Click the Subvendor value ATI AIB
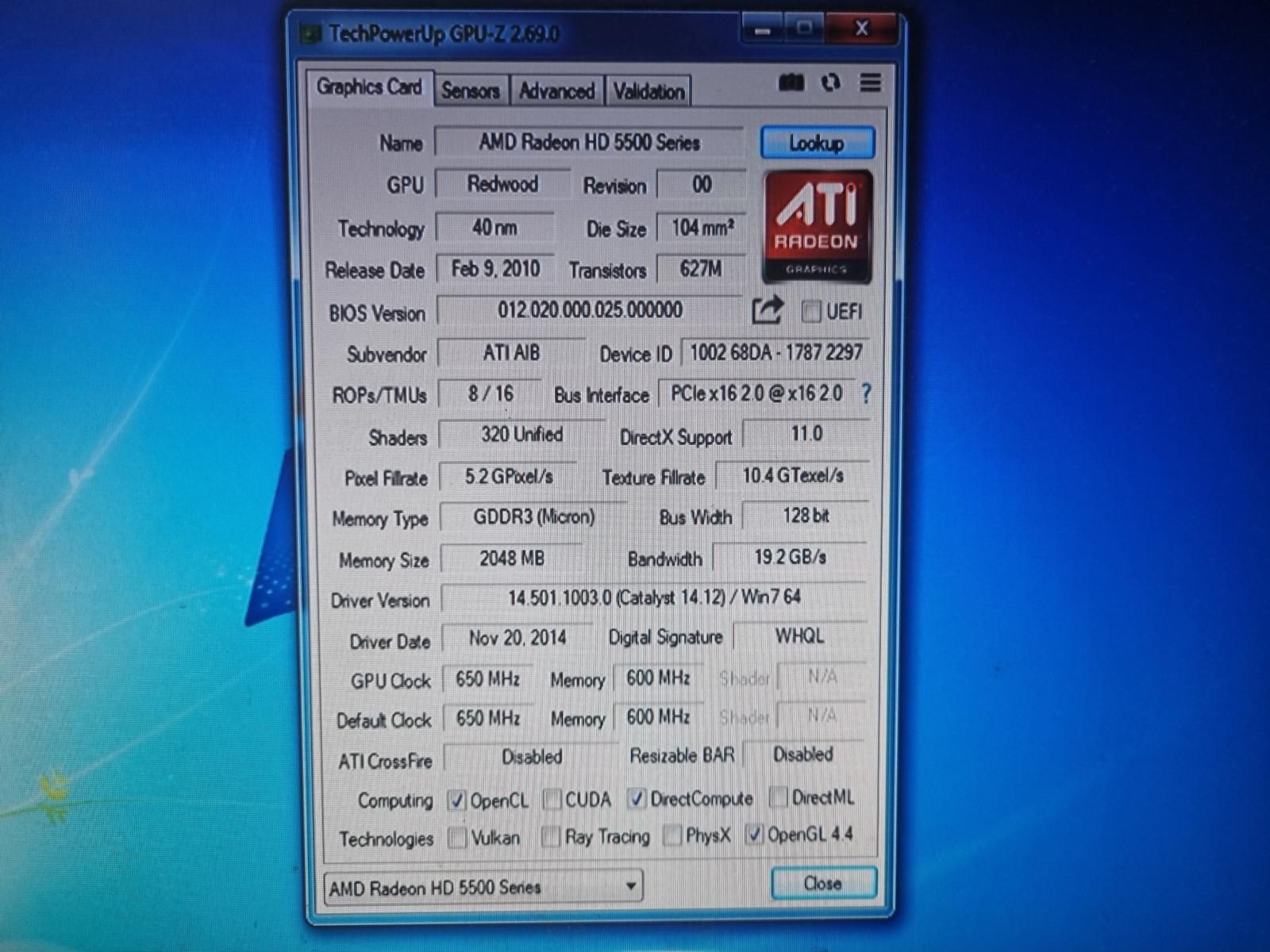1270x952 pixels. (x=511, y=352)
